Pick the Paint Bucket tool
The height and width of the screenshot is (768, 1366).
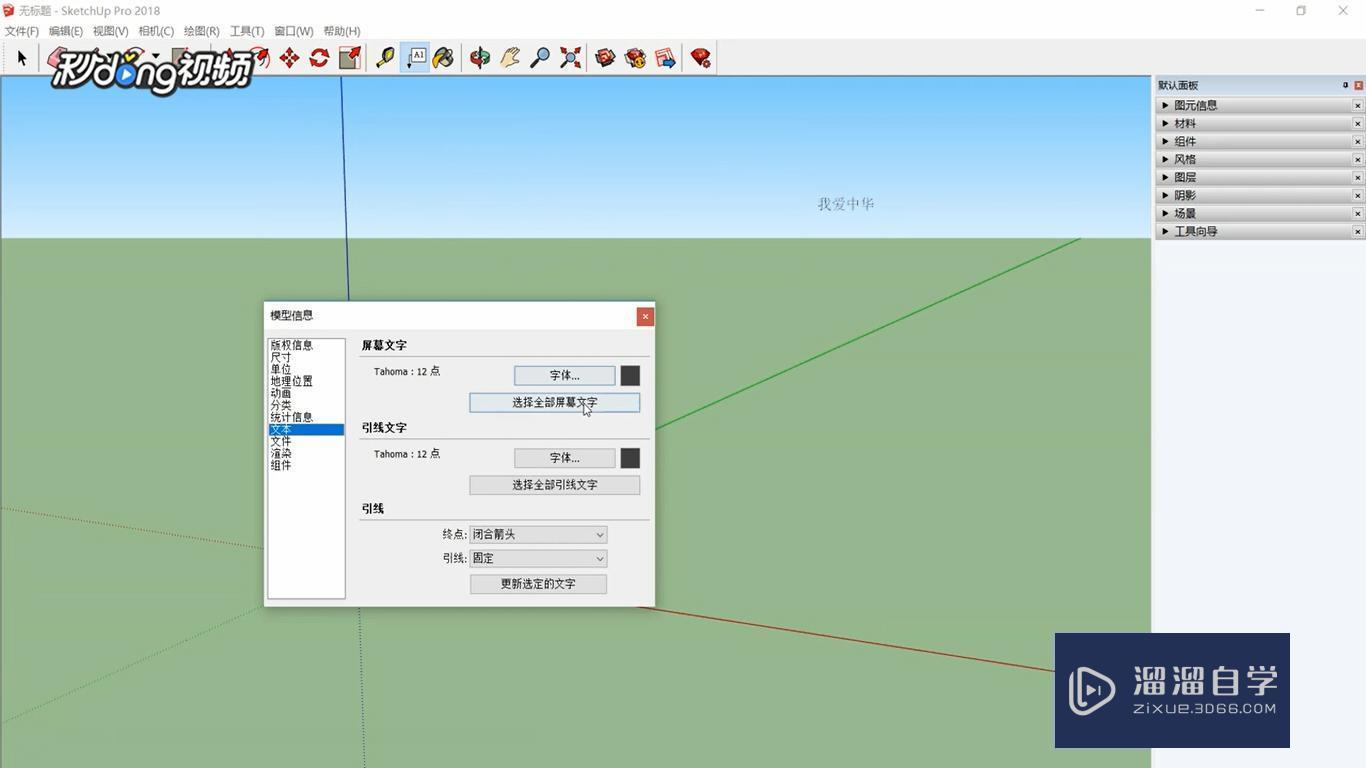(443, 58)
